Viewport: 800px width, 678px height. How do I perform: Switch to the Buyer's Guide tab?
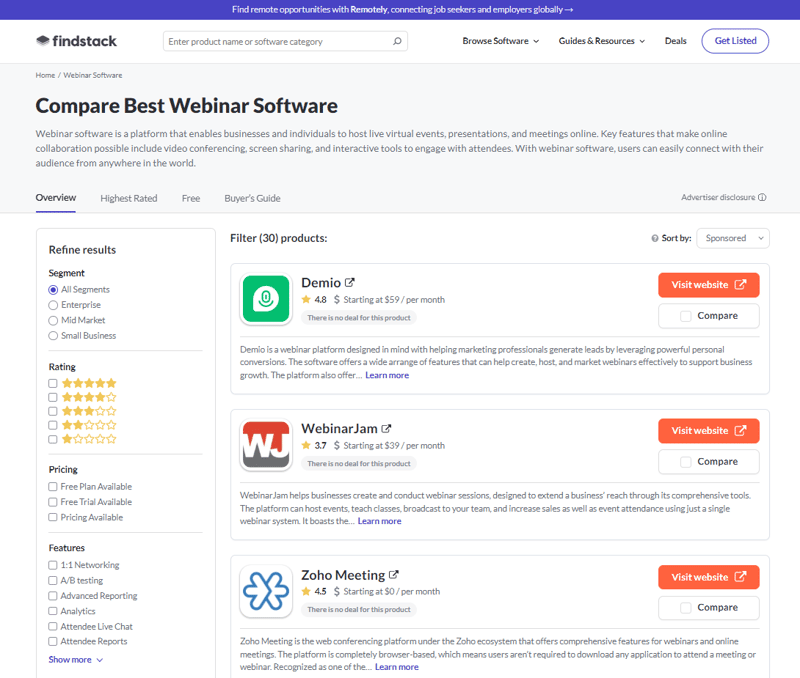[253, 198]
